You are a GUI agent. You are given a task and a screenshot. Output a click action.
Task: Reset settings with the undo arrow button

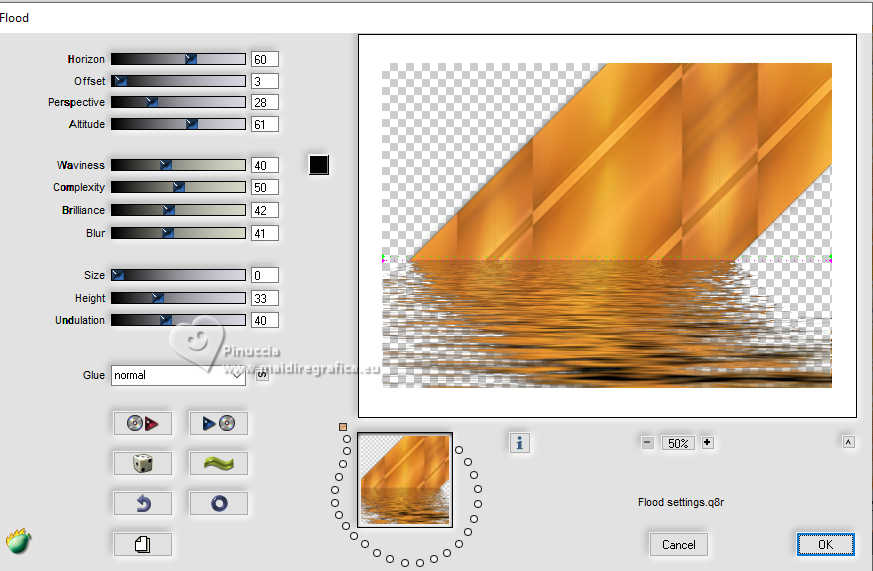coord(143,504)
